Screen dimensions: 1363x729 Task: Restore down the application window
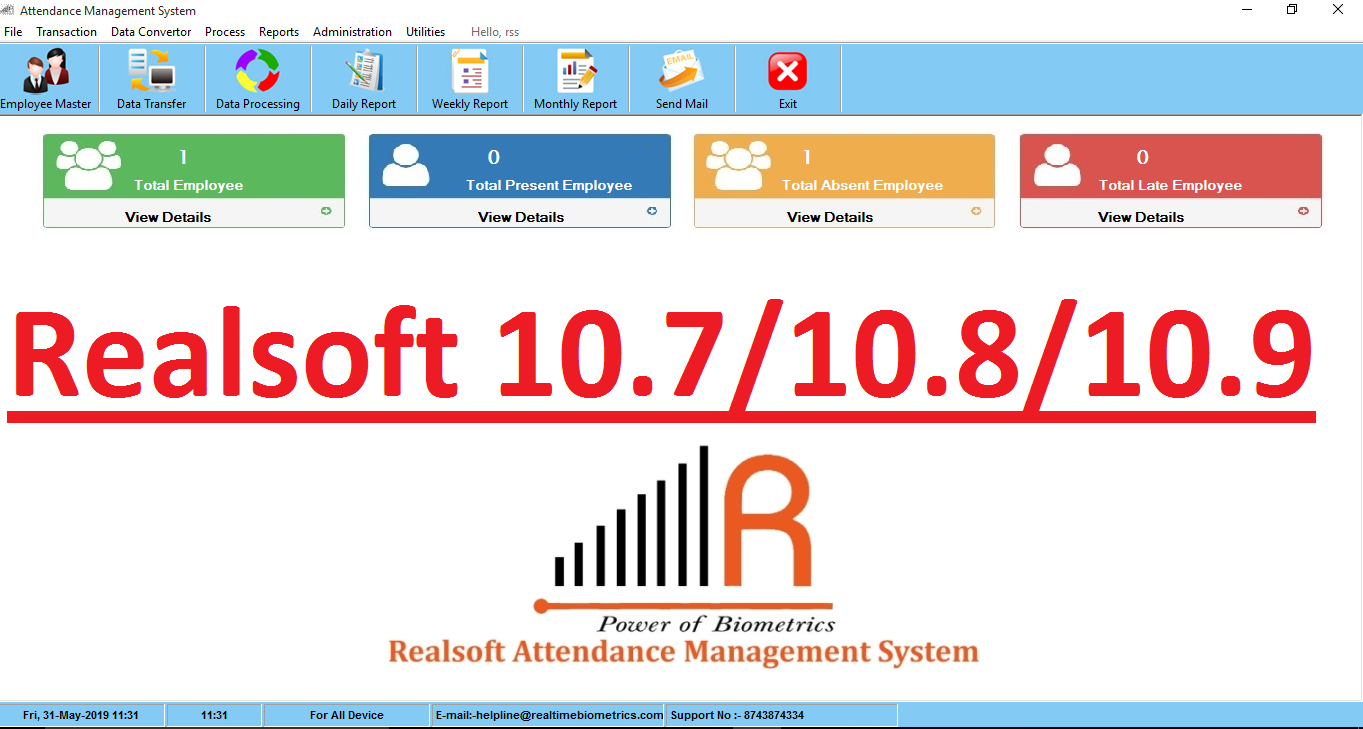tap(1292, 10)
